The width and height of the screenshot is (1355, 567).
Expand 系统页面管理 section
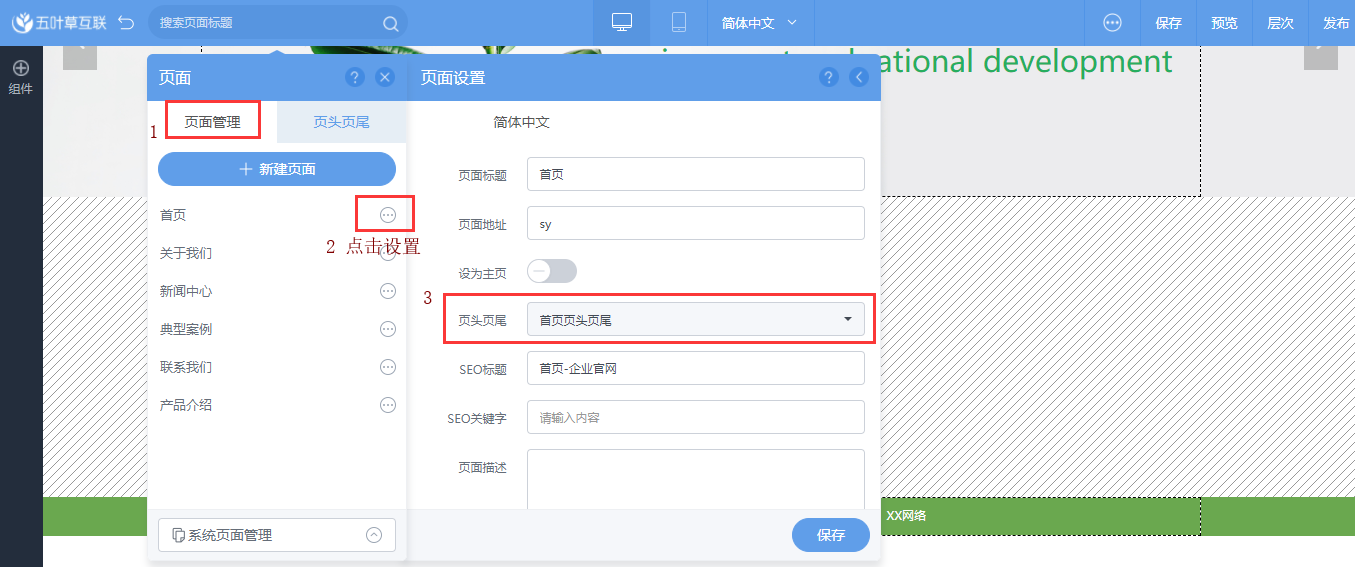[374, 535]
